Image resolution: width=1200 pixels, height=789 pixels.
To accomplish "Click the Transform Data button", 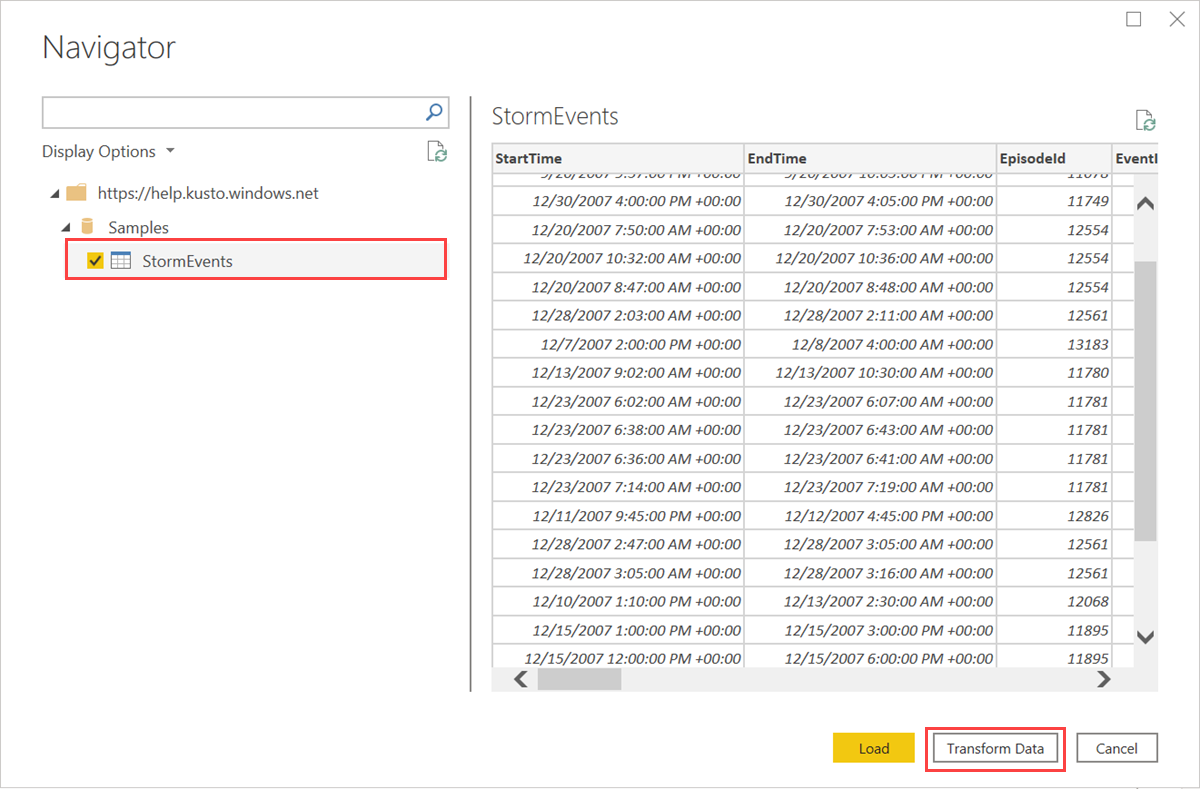I will (x=995, y=748).
